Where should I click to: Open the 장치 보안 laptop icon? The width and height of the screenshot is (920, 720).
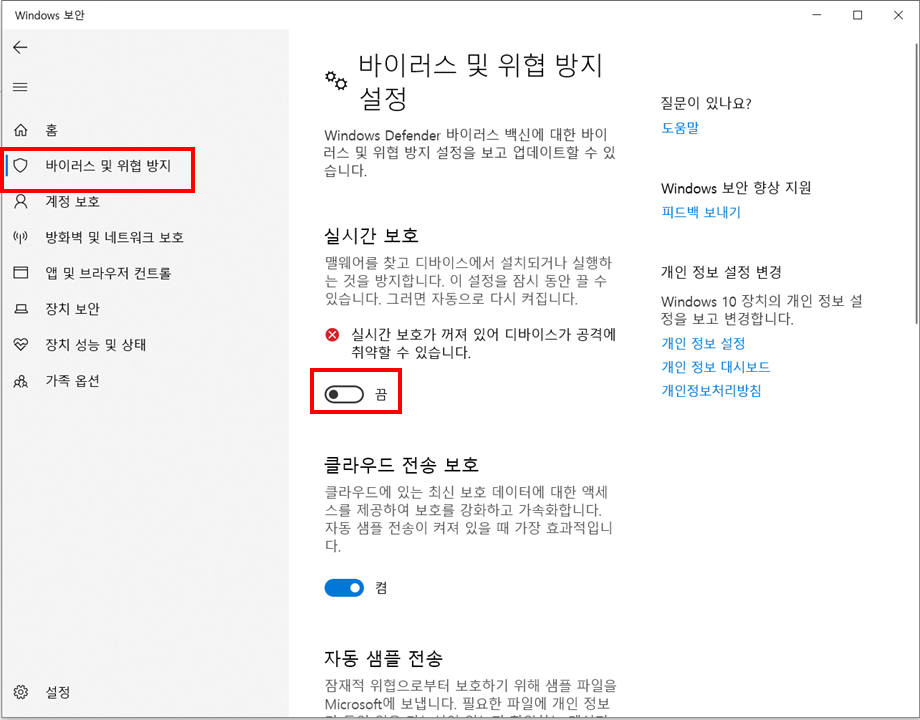click(x=21, y=309)
